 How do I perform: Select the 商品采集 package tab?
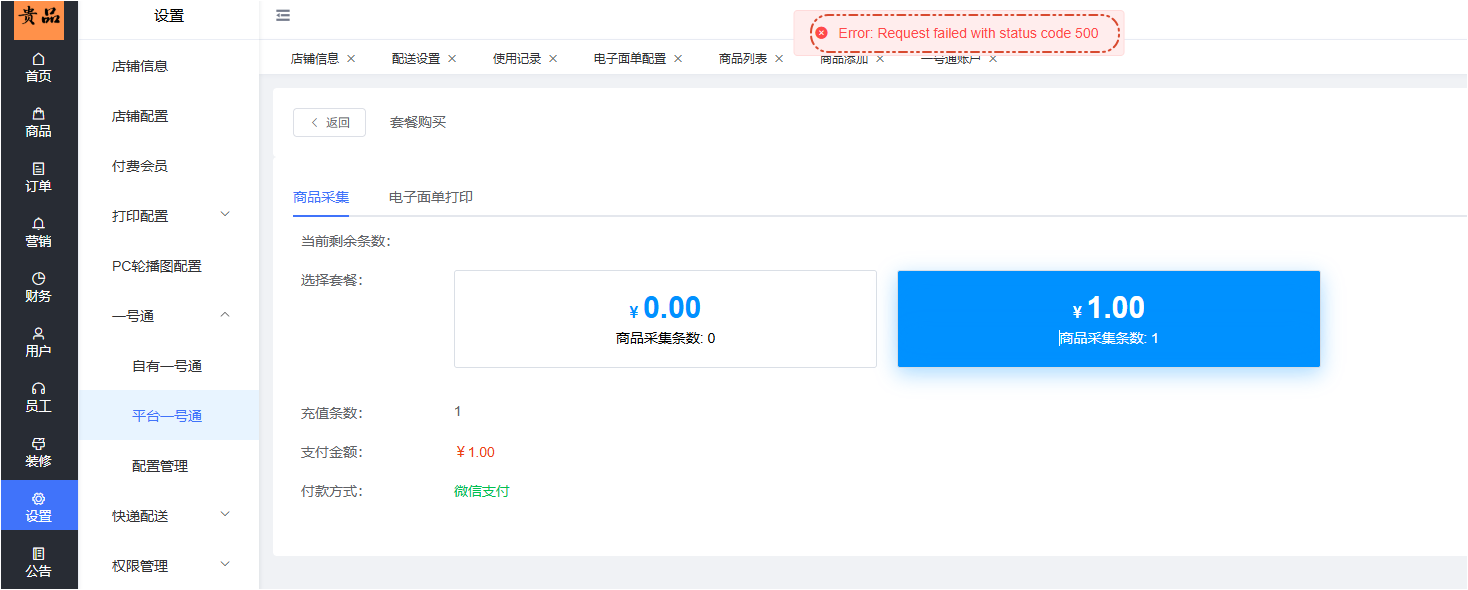click(x=321, y=197)
